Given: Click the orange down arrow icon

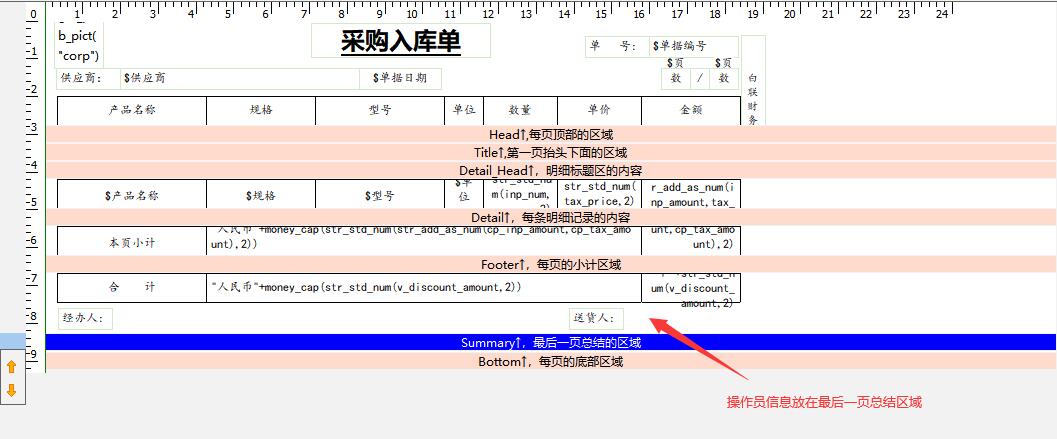Looking at the screenshot, I should click(12, 390).
